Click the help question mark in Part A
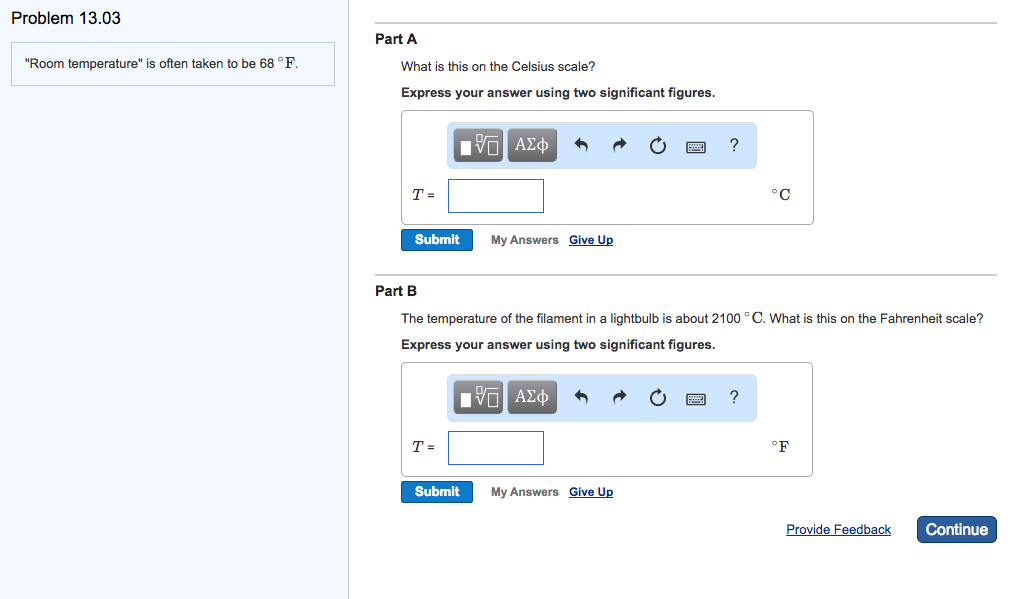The width and height of the screenshot is (1012, 599). point(733,145)
